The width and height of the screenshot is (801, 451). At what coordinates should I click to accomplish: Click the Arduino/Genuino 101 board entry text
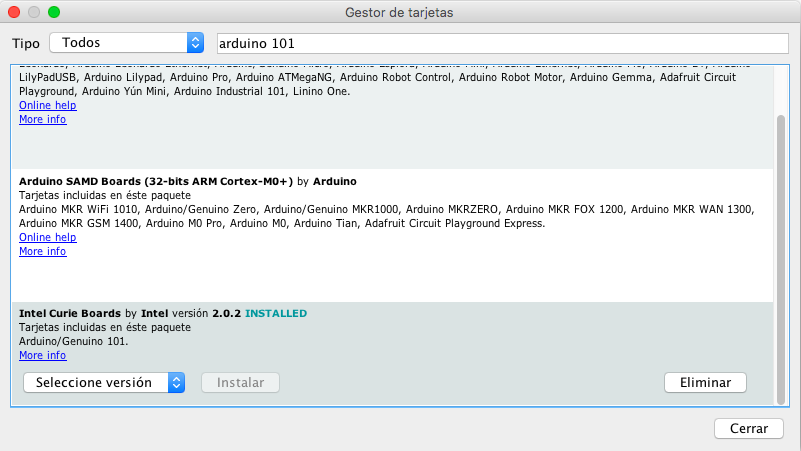[x=74, y=341]
